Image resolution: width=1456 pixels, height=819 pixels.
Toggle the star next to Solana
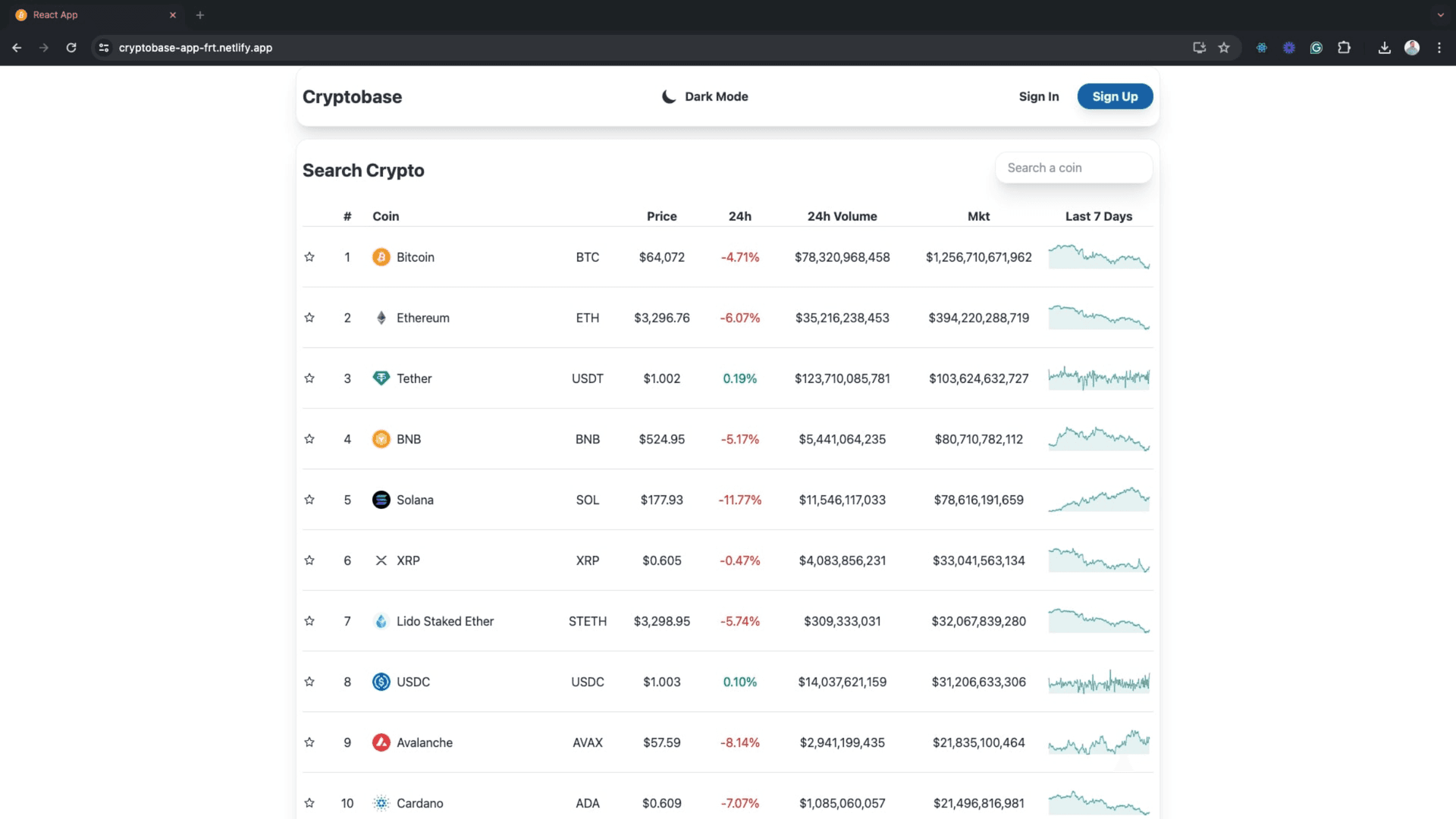(x=309, y=500)
